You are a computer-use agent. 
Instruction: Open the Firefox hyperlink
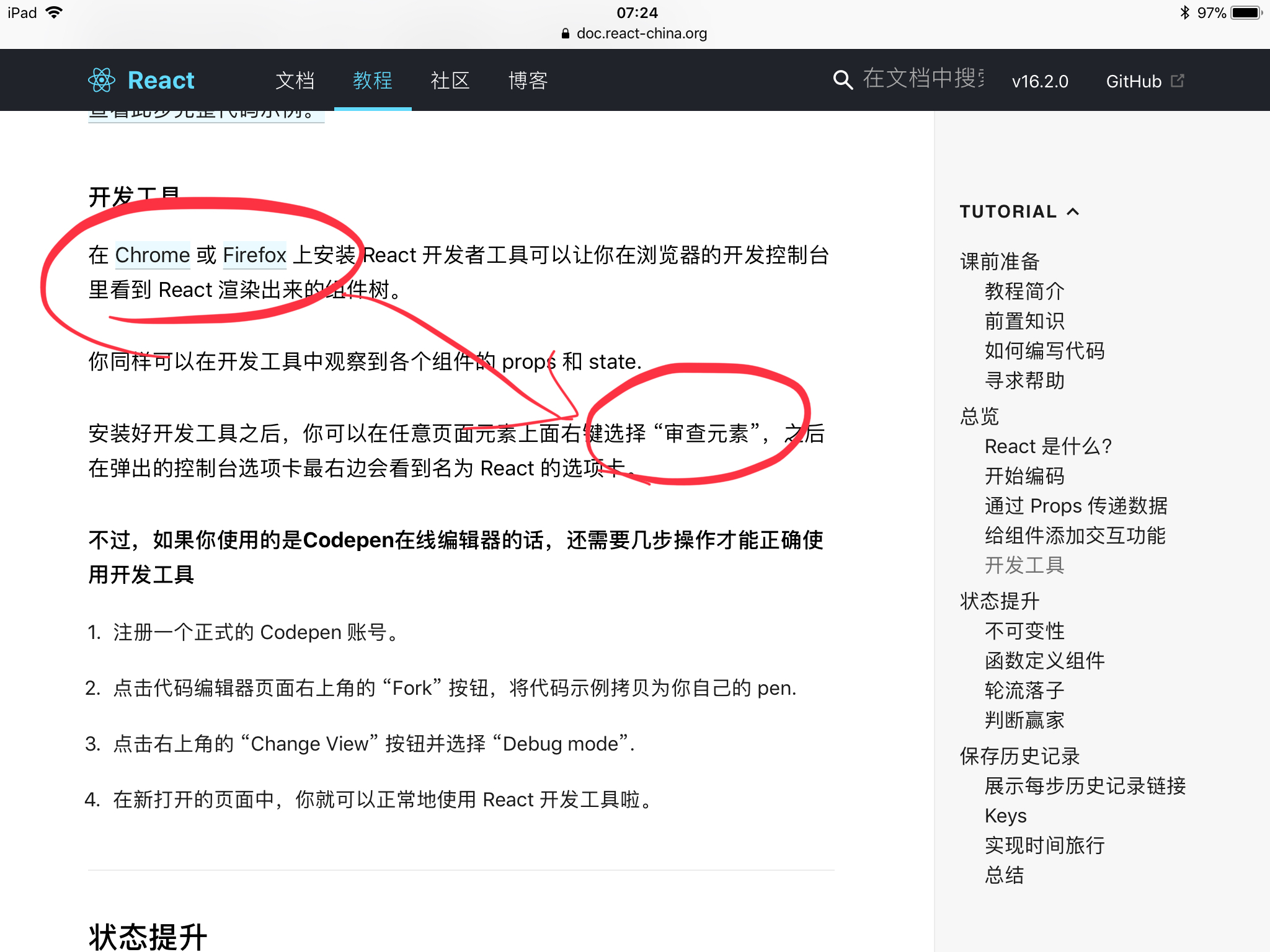[x=254, y=255]
